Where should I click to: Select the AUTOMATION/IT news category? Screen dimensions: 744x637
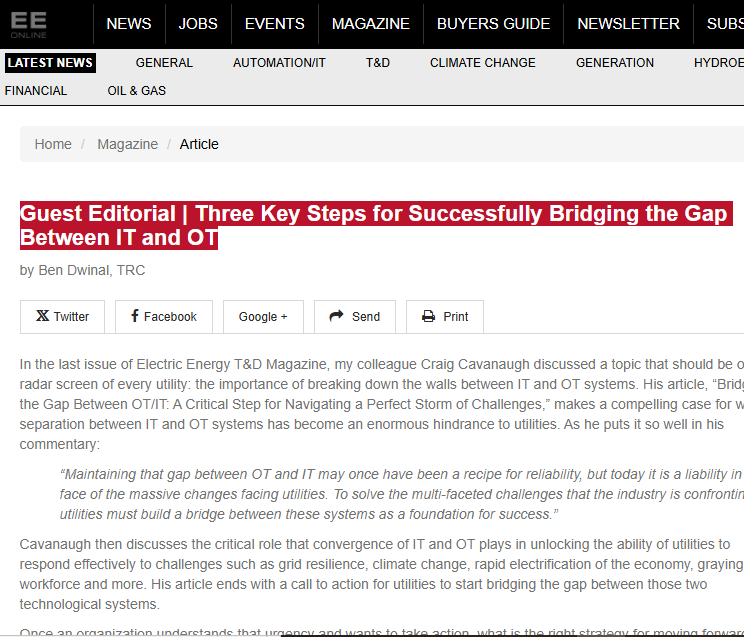279,63
